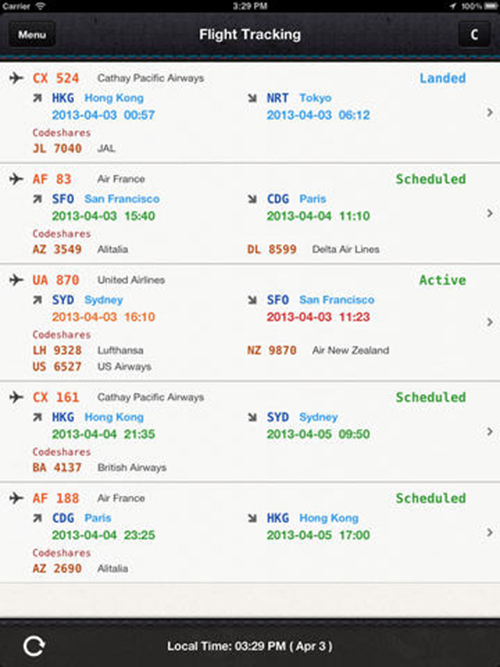Screen dimensions: 500x667
Task: Open details chevron for flight CX 524
Action: click(x=490, y=112)
